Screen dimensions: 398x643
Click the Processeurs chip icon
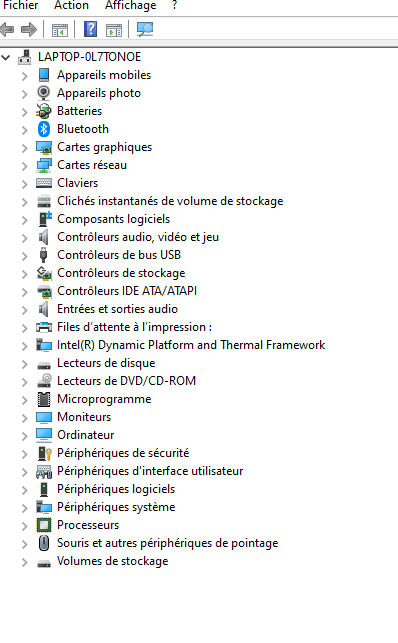(43, 525)
